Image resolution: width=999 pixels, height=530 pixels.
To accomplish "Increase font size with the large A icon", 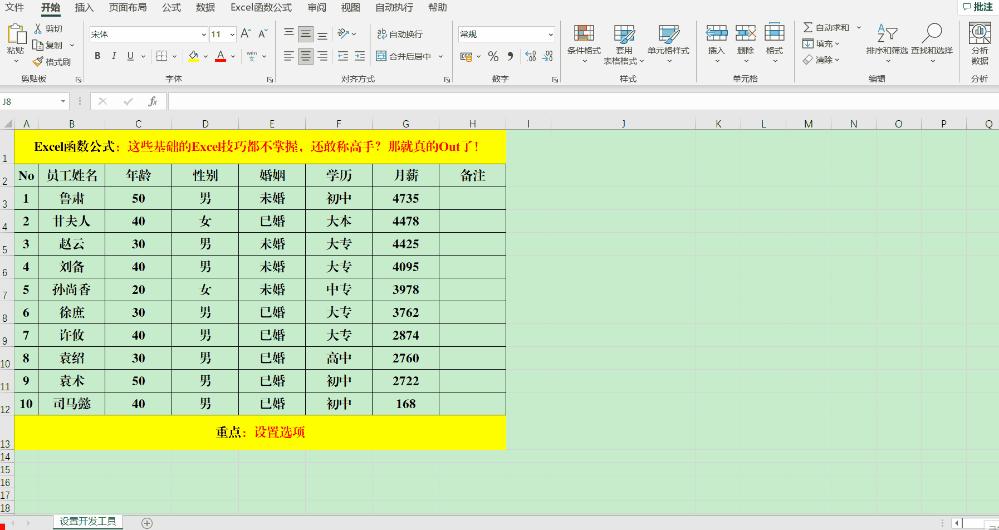I will (x=246, y=34).
